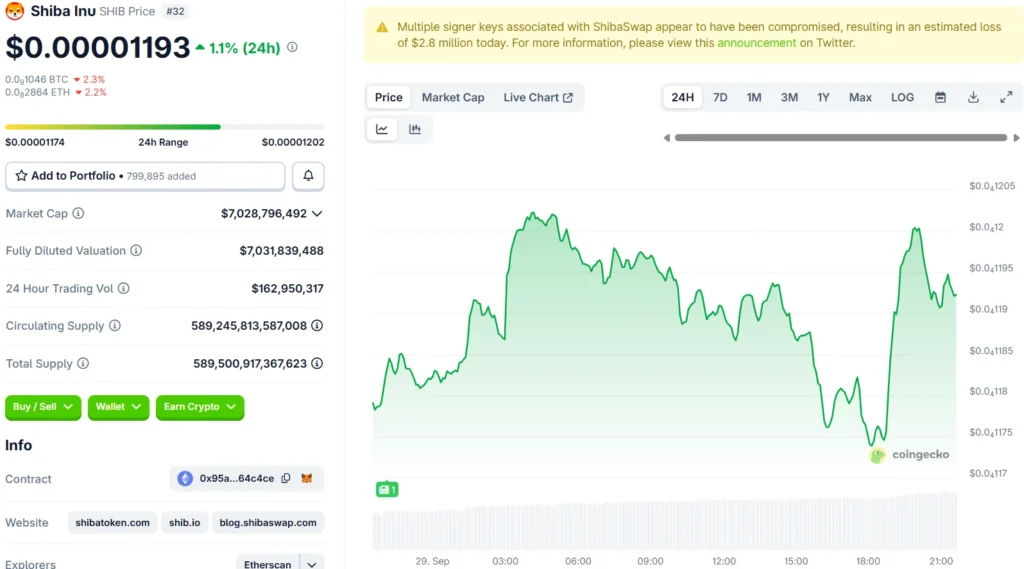
Task: Open the calendar date range picker
Action: 940,97
